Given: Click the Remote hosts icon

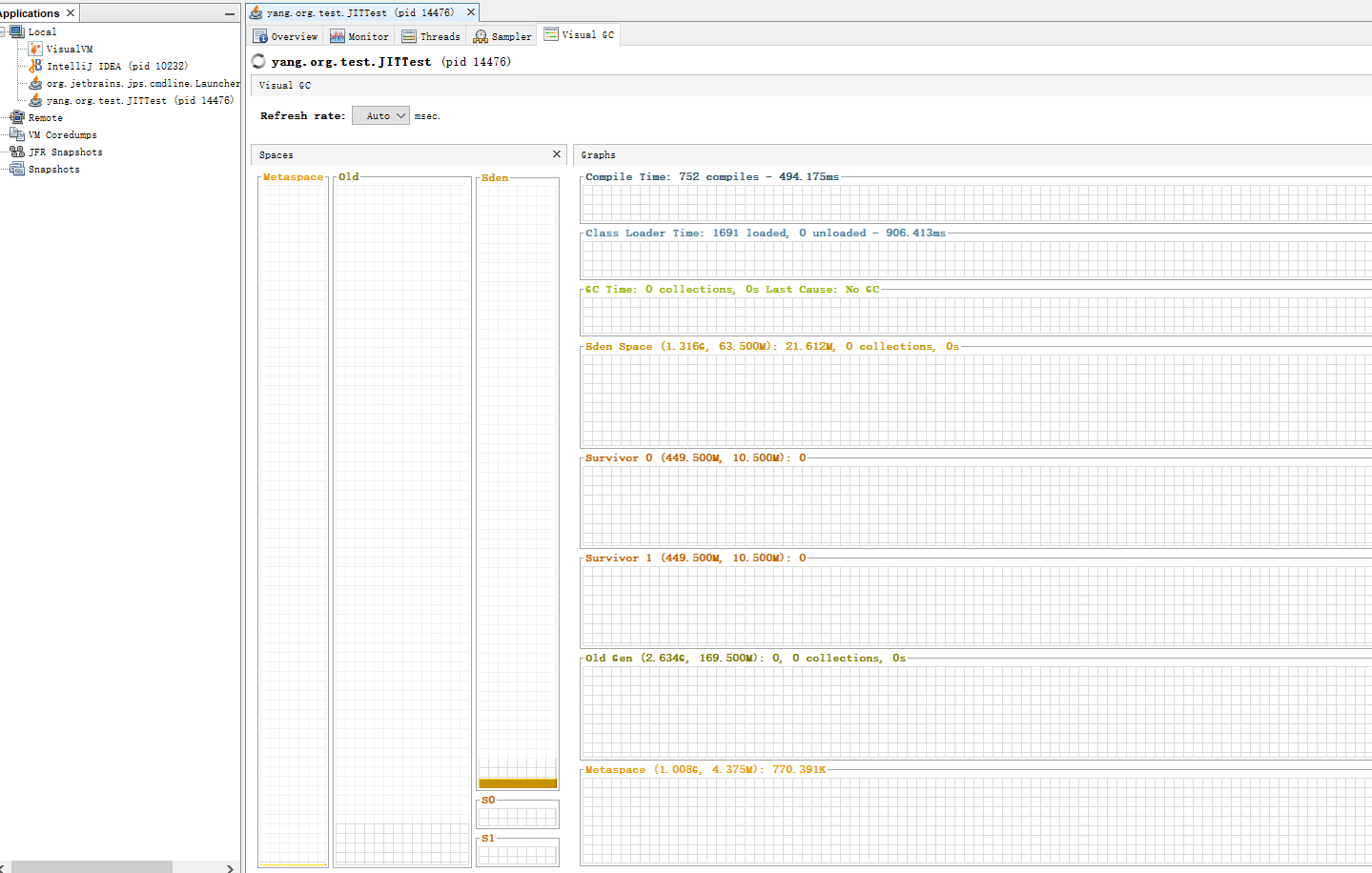Looking at the screenshot, I should [x=17, y=117].
